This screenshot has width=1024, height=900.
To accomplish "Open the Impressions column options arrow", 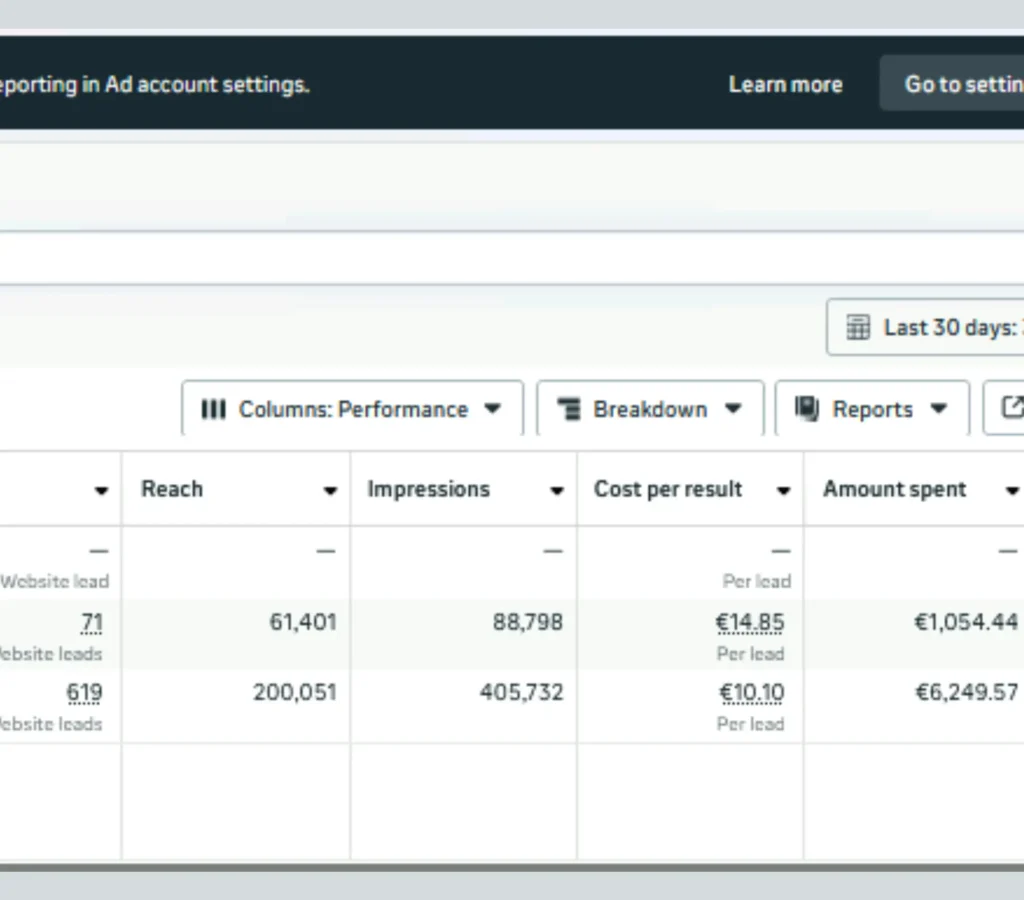I will [556, 491].
